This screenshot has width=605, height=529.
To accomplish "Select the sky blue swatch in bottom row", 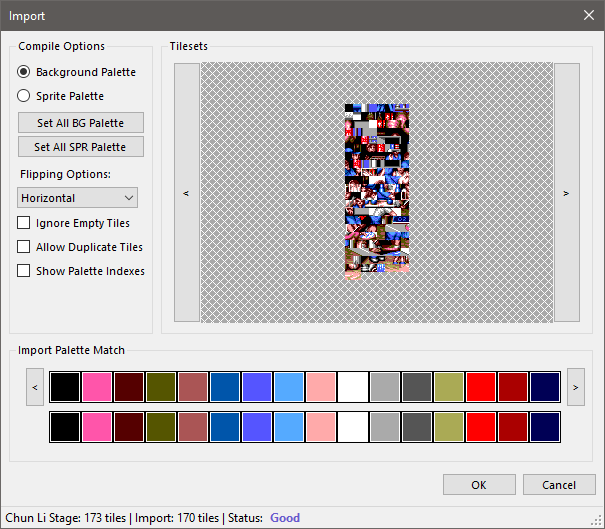I will click(x=289, y=427).
